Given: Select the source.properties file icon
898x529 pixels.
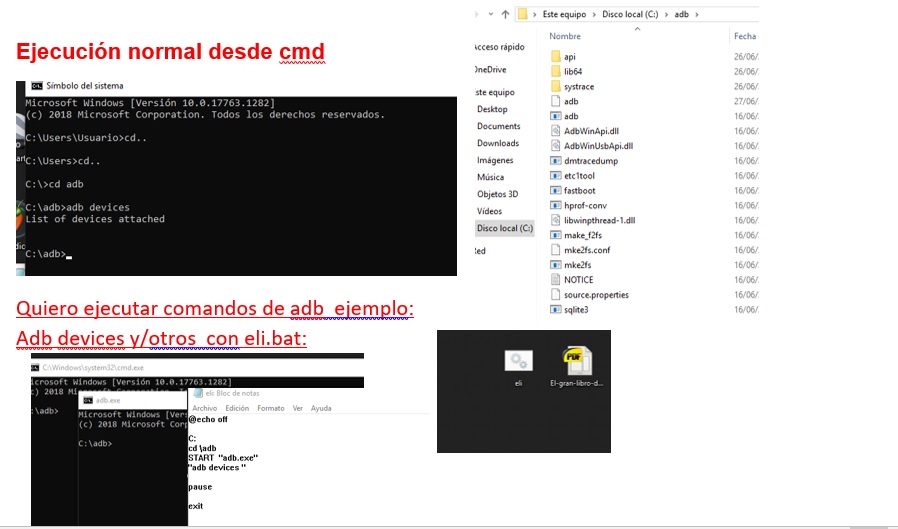Looking at the screenshot, I should click(x=555, y=294).
